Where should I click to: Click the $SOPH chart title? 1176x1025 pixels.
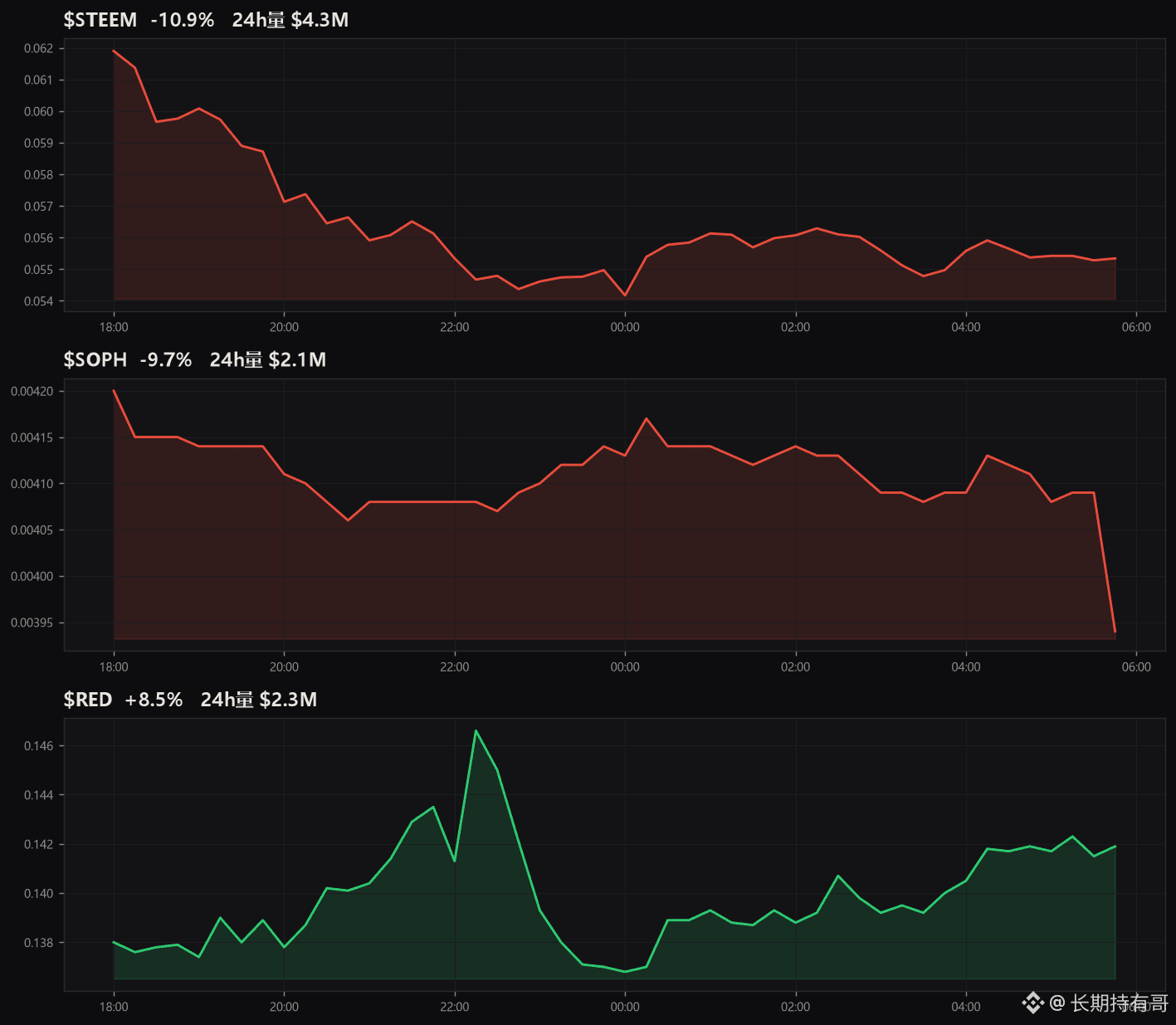95,359
